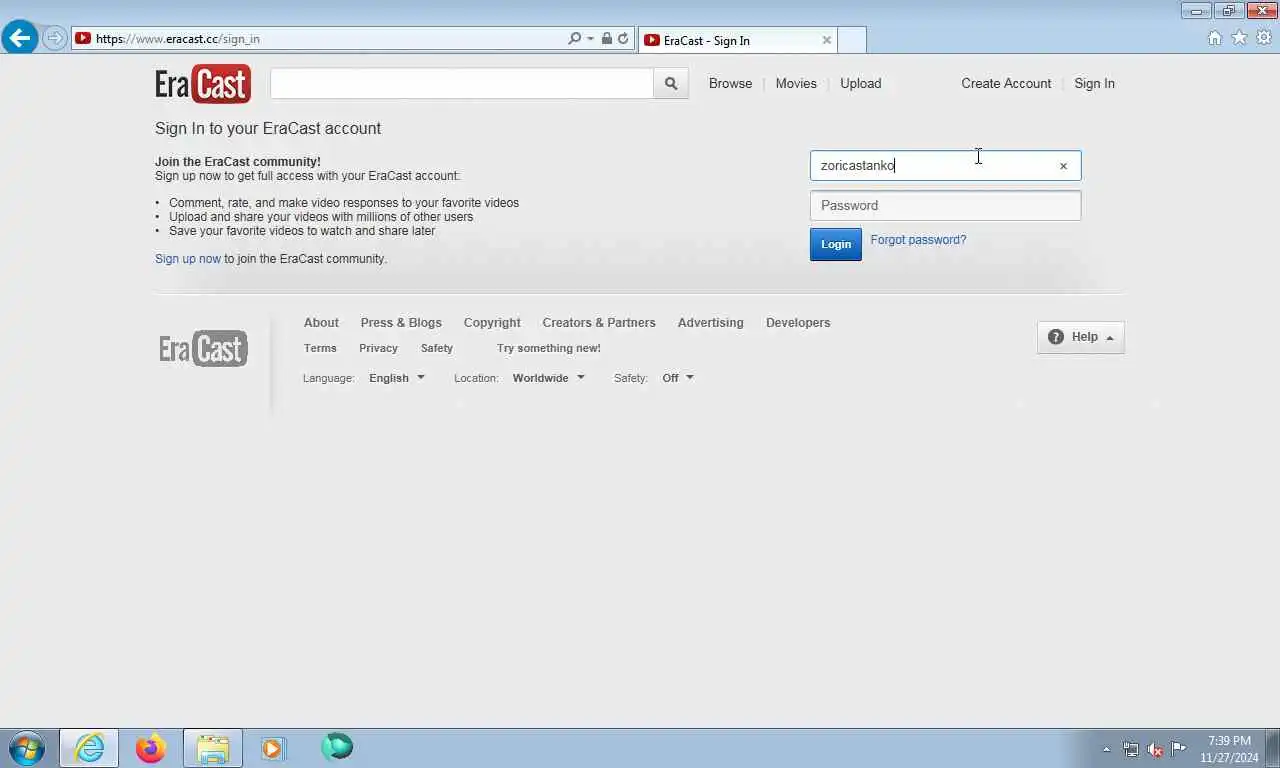
Task: Open Favorites star icon
Action: click(1239, 38)
